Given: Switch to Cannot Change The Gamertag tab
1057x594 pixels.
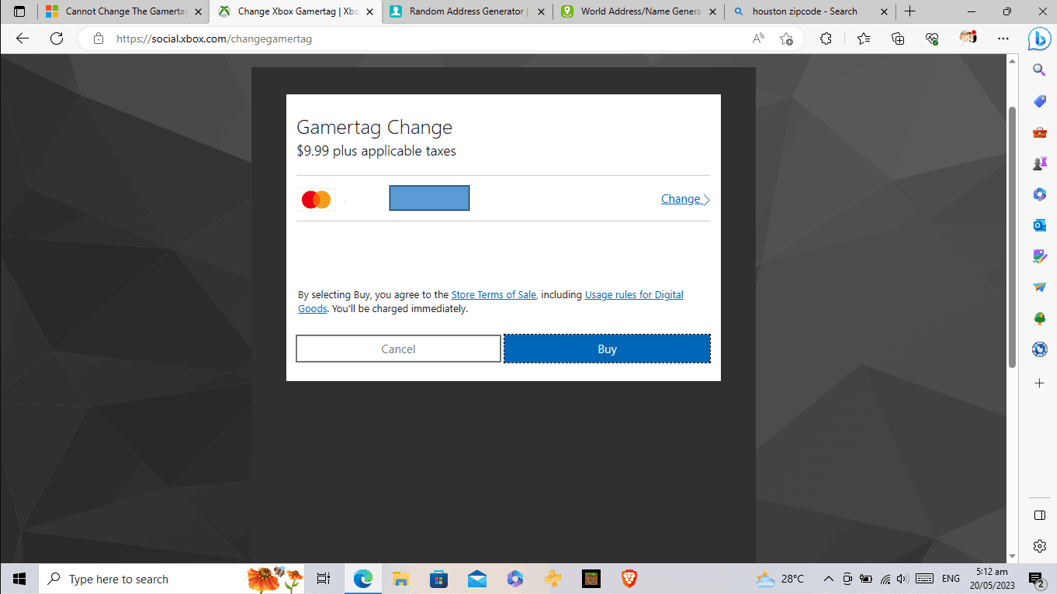Looking at the screenshot, I should pos(123,11).
